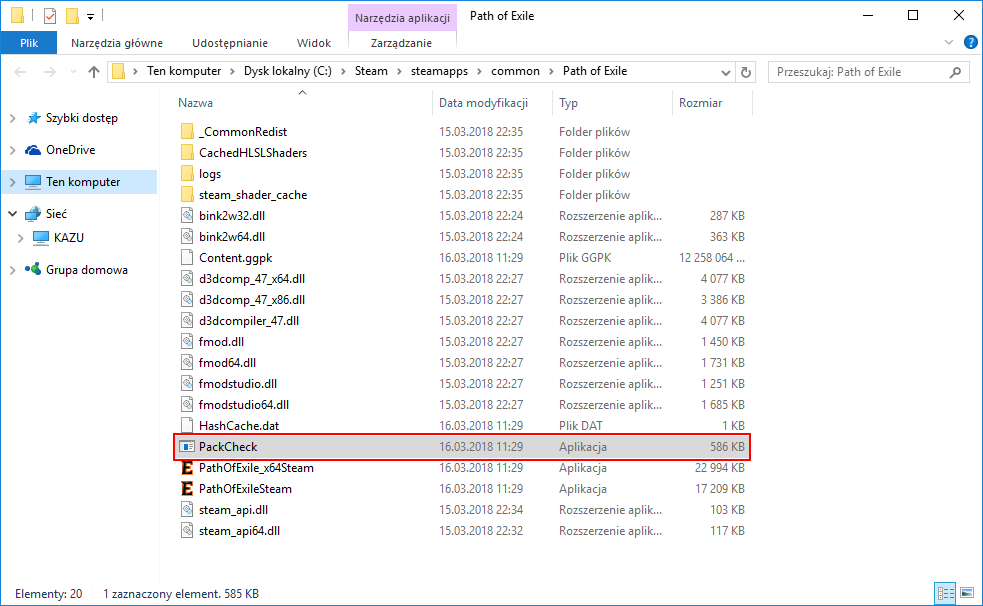Select bink2w64.dll file icon
Screen dimensions: 983x606
click(187, 236)
